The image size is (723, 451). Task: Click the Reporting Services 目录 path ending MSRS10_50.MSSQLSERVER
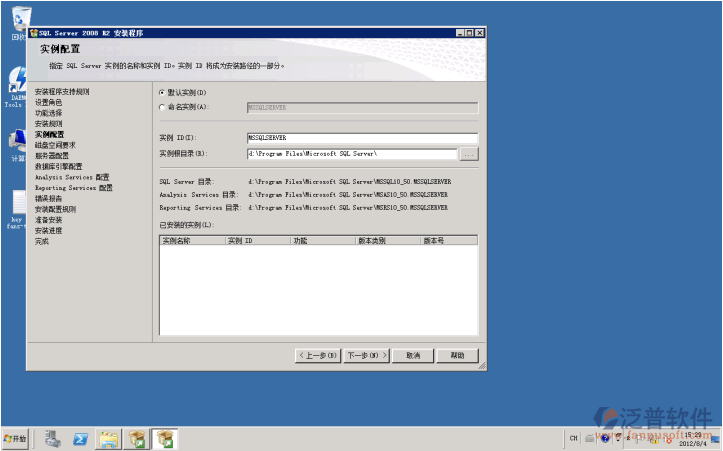point(348,208)
